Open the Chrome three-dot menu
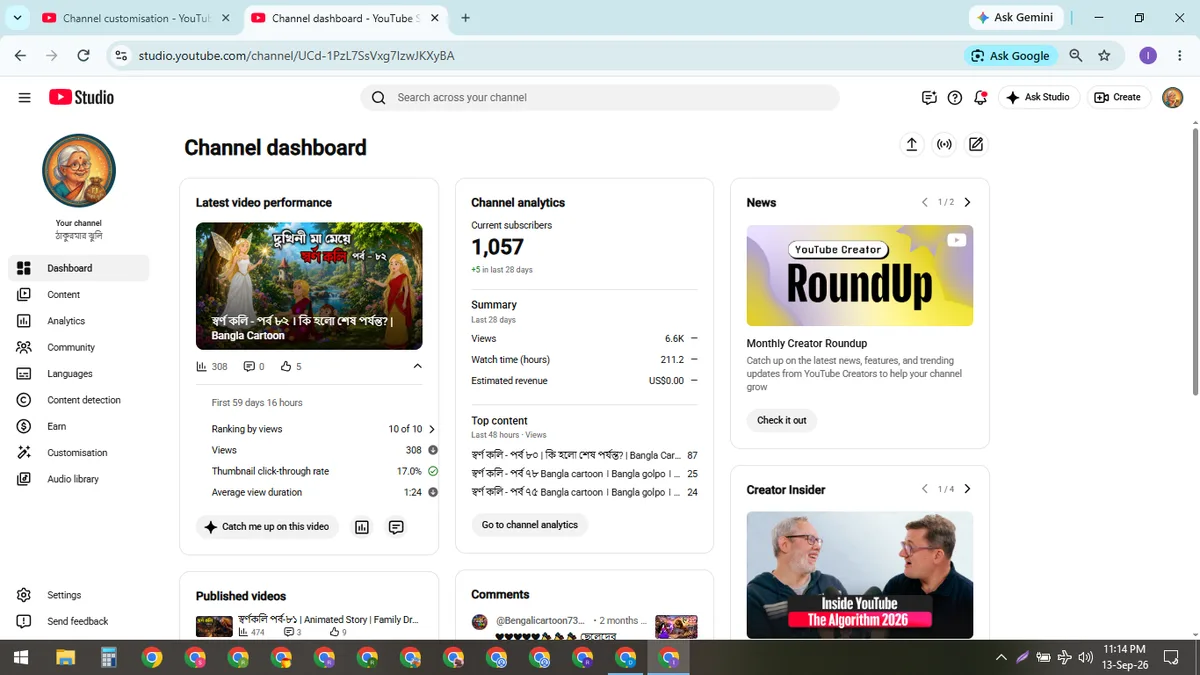This screenshot has height=675, width=1200. [x=1180, y=56]
